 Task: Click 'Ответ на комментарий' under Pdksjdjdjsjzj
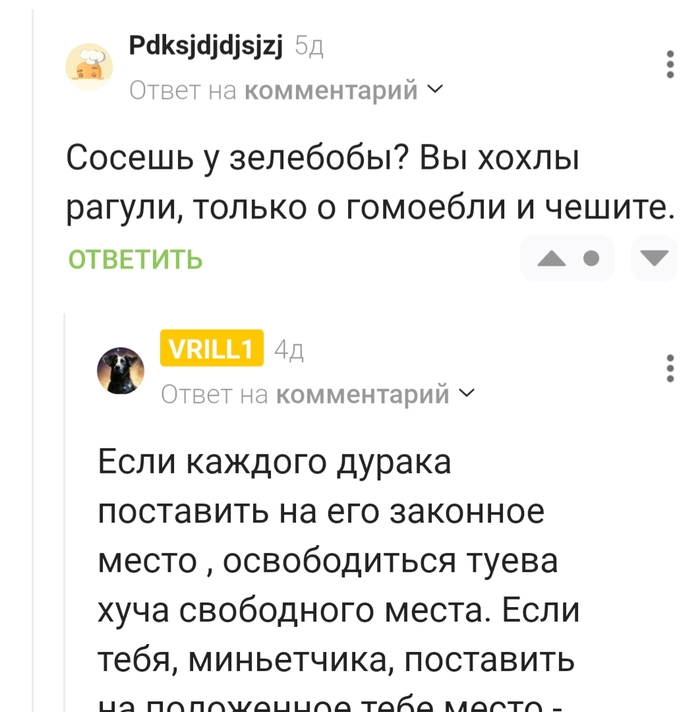click(x=273, y=91)
